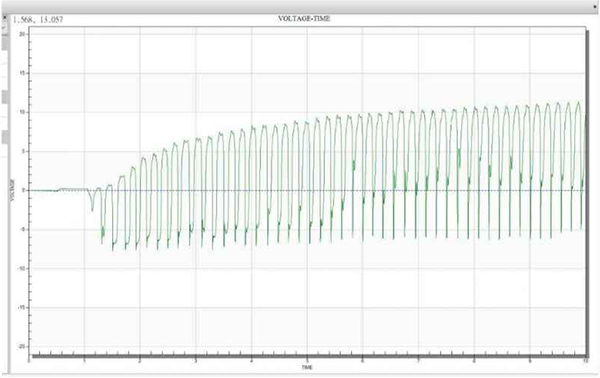Click the 10 tick label on the voltage axis

[x=23, y=112]
